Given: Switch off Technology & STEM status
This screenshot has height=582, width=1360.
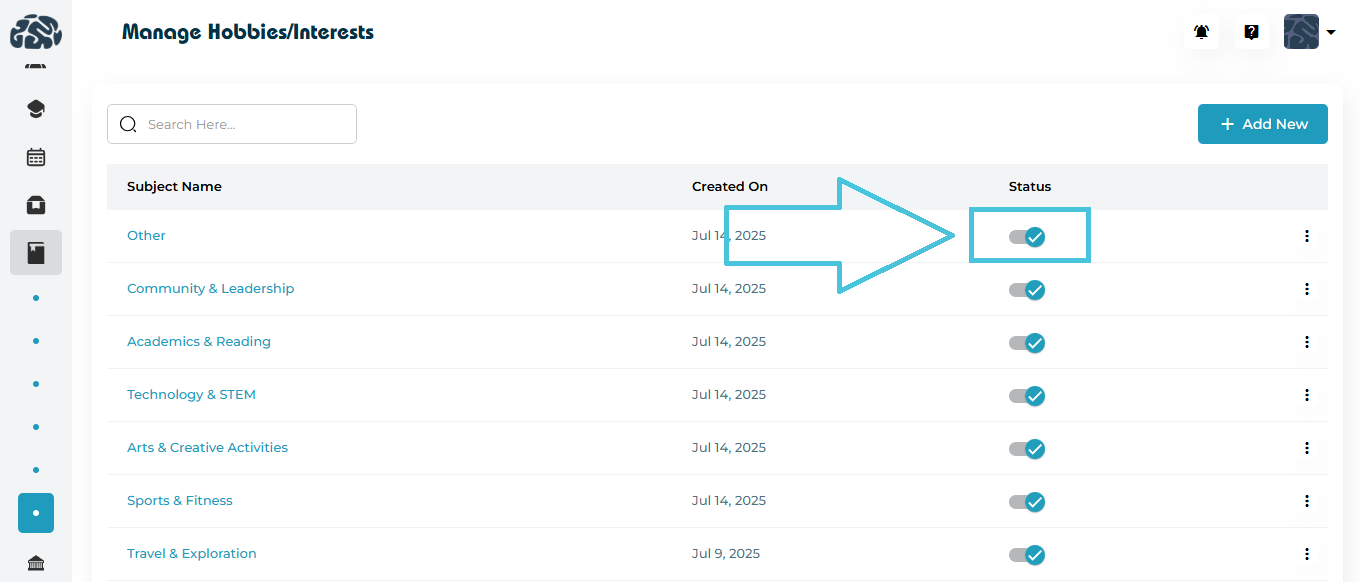Looking at the screenshot, I should 1027,396.
